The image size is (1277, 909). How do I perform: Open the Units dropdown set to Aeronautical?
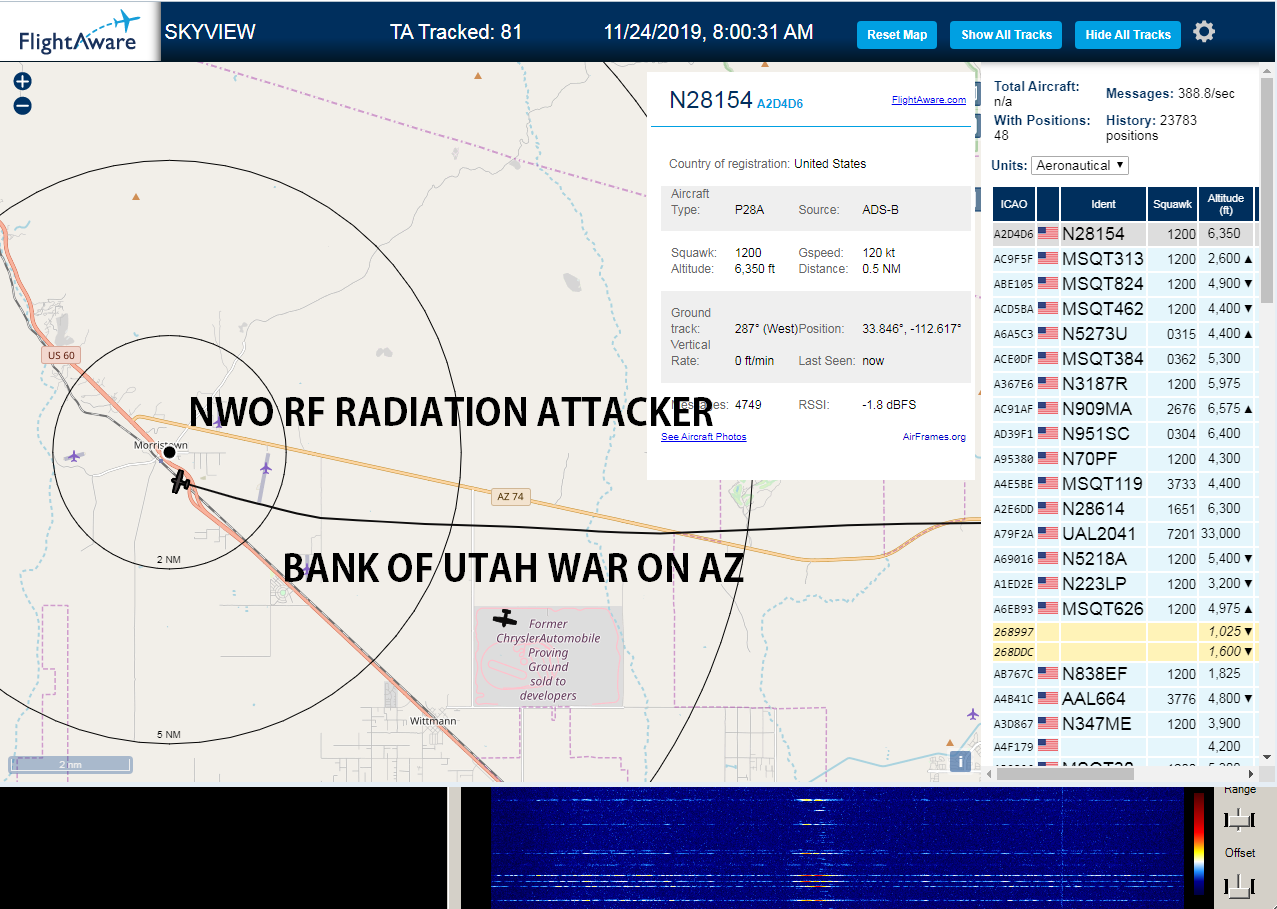click(1080, 165)
